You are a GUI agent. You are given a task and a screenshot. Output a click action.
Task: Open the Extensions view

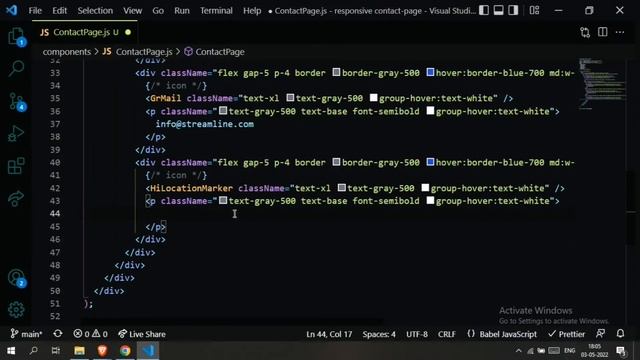pos(16,166)
